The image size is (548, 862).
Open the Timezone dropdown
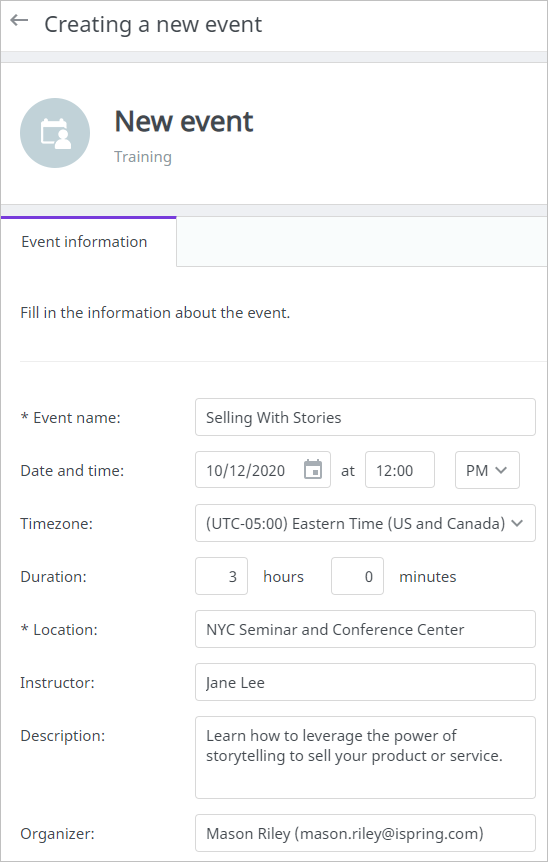tap(365, 523)
